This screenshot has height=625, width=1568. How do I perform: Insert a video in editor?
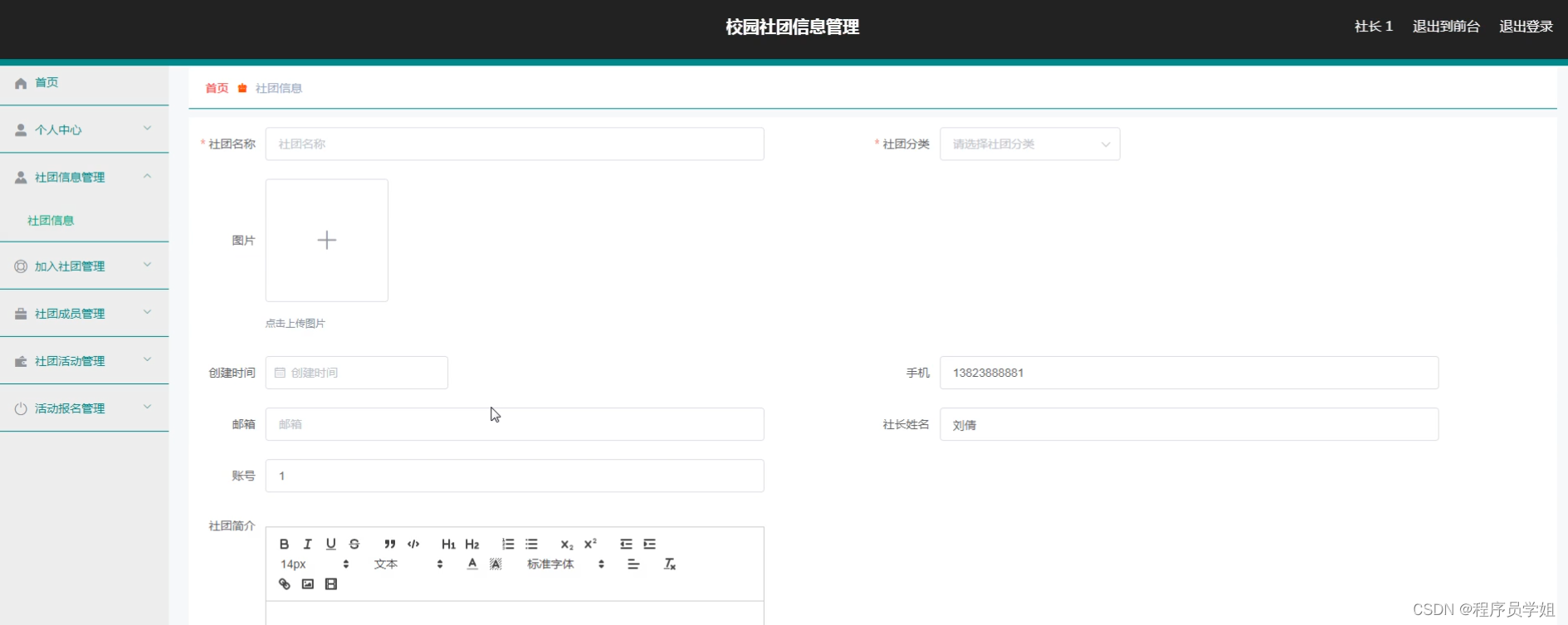click(x=331, y=584)
